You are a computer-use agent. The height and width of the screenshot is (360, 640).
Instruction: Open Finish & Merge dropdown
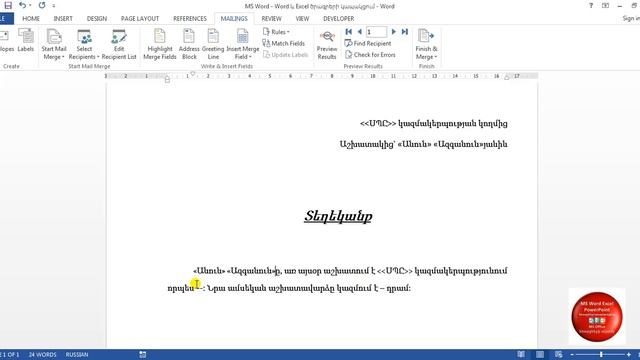(426, 44)
